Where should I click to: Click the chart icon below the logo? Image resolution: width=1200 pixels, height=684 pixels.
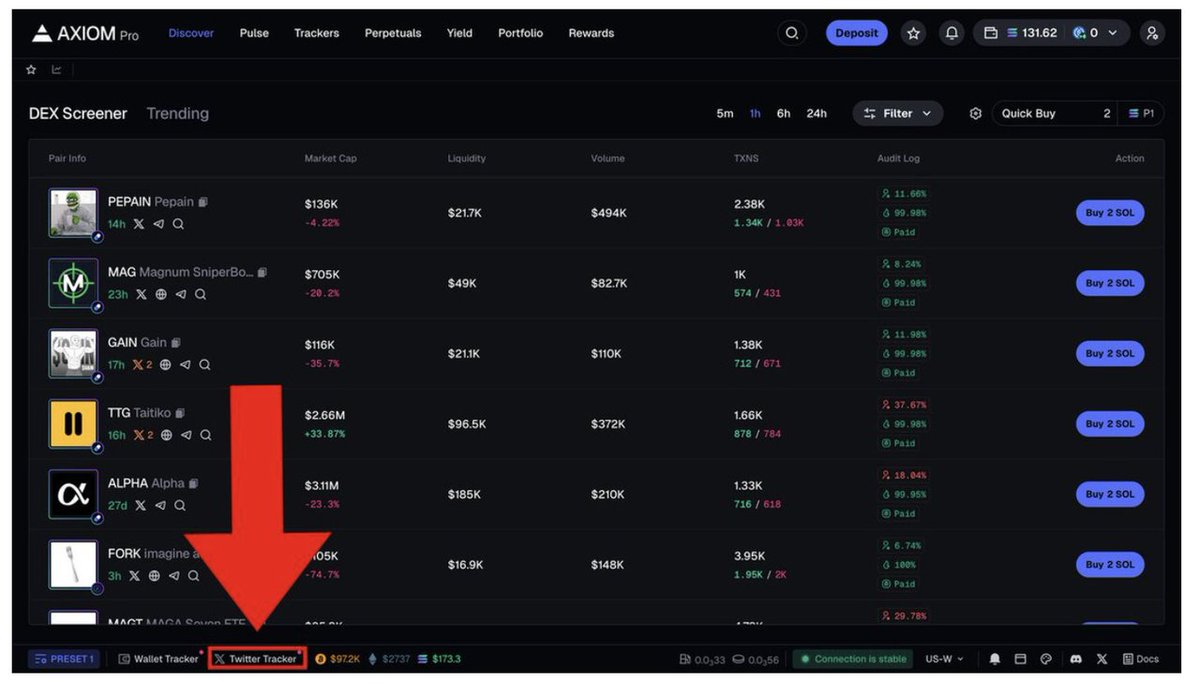[x=56, y=70]
